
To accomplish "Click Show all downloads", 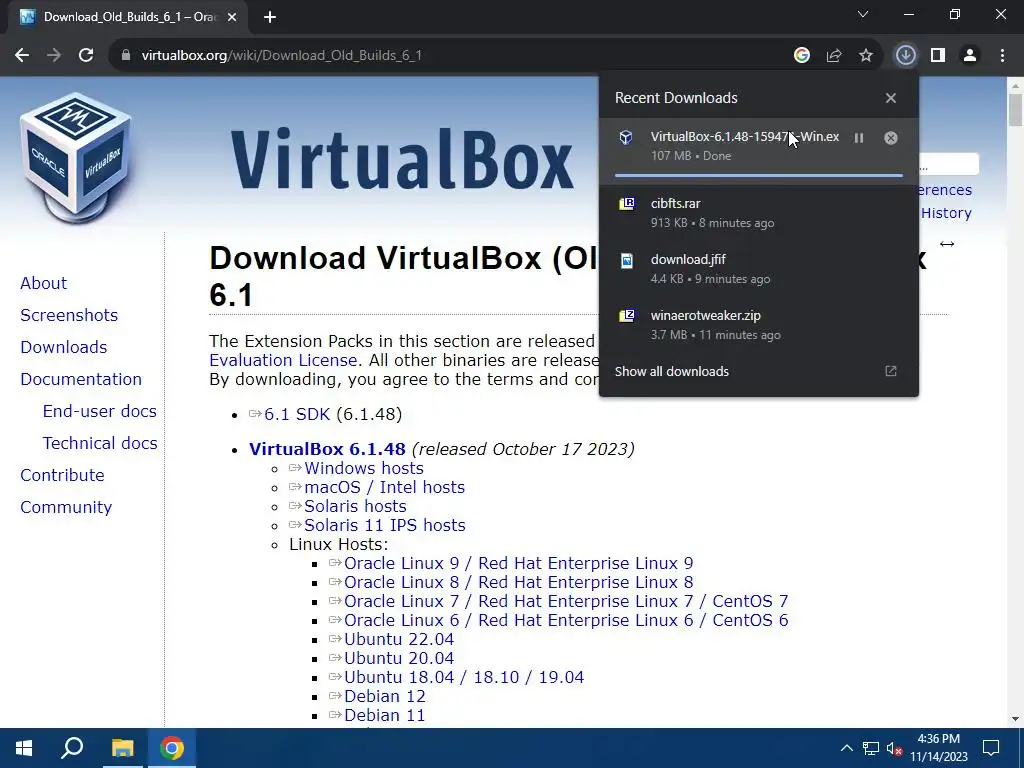I will (671, 372).
